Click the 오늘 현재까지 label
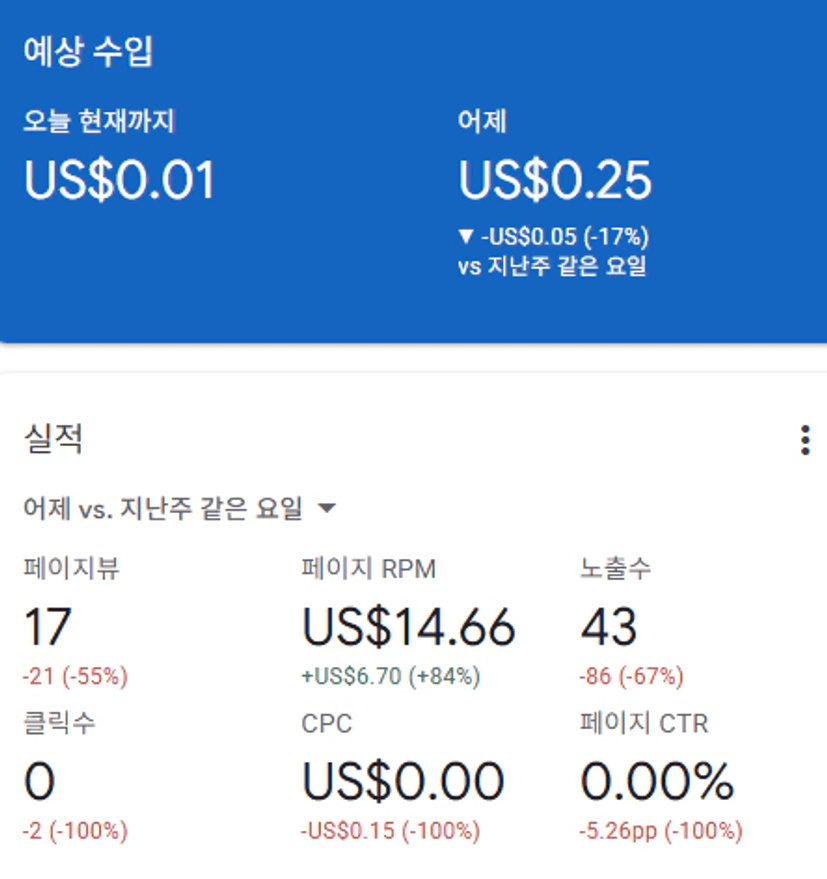 (x=99, y=122)
